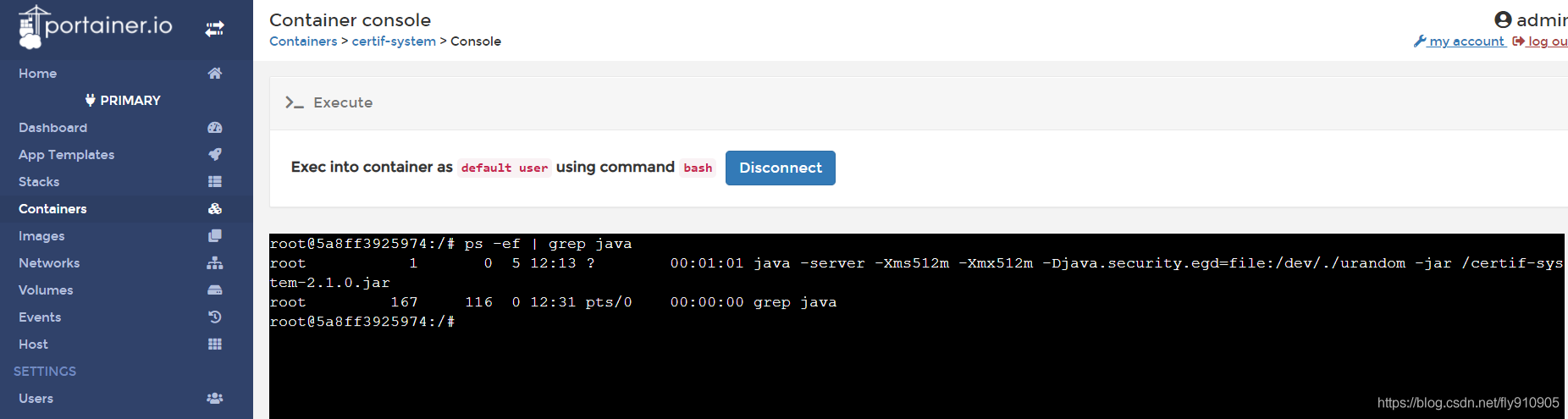Open the Volumes menu item

(46, 290)
